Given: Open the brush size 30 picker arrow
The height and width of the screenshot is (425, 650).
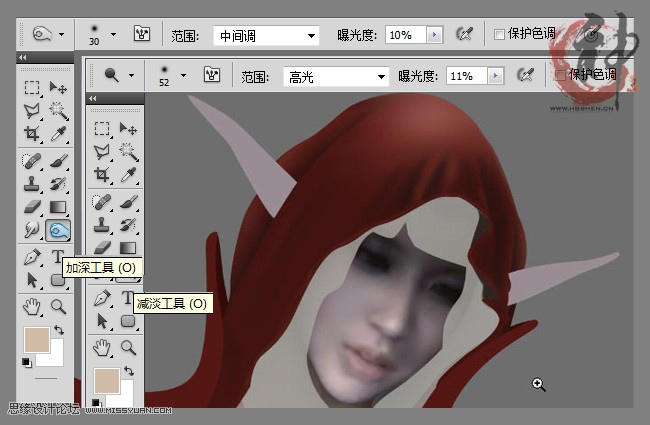Looking at the screenshot, I should 113,35.
